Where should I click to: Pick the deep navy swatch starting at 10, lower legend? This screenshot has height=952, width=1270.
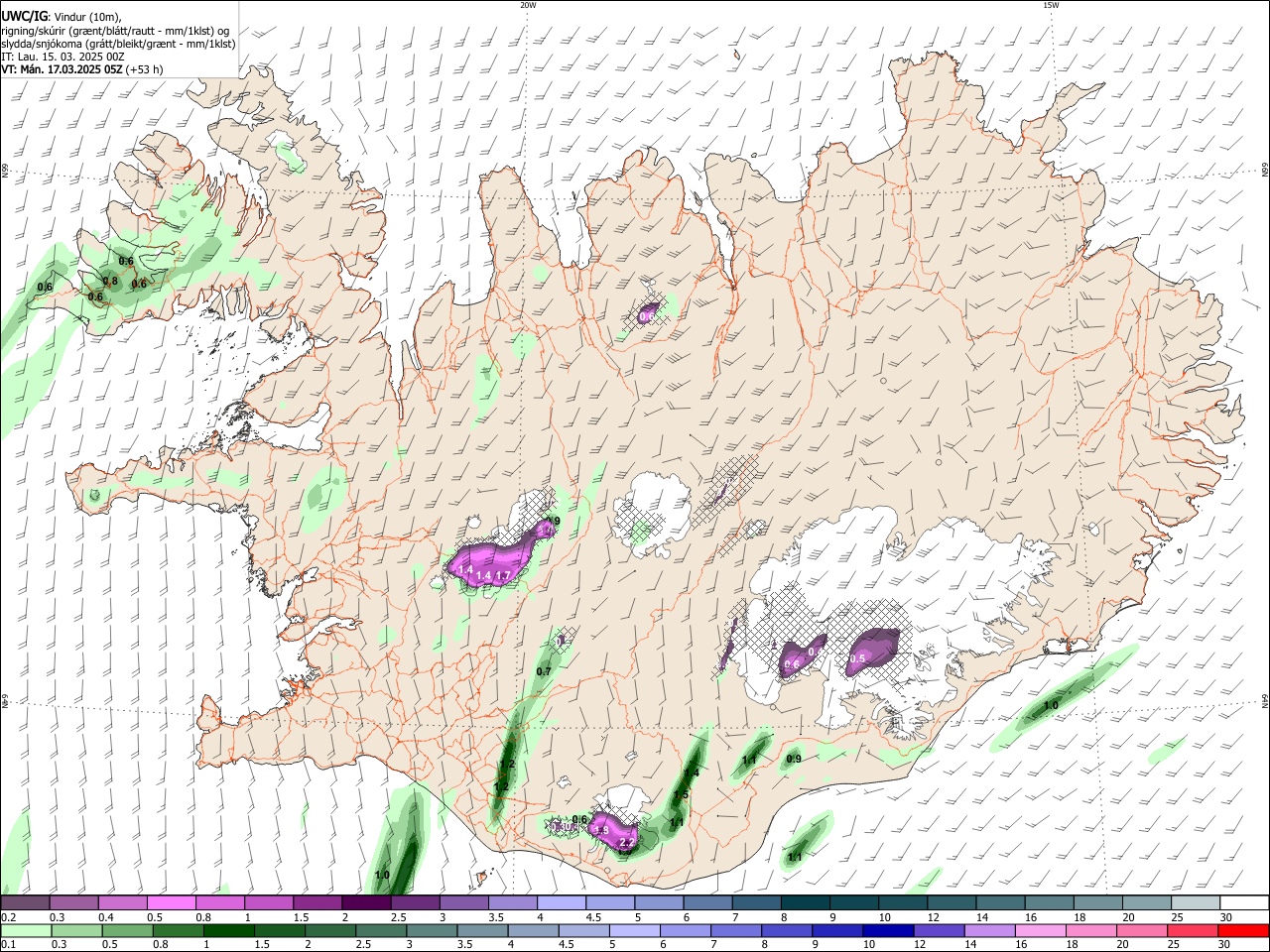(x=888, y=930)
